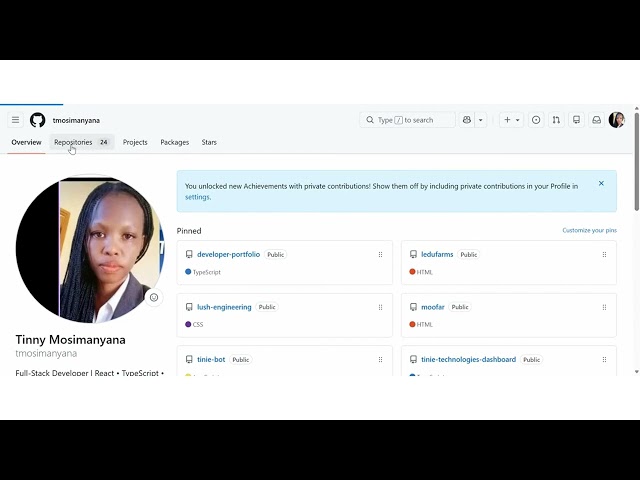The width and height of the screenshot is (640, 480).
Task: Open the moofar repository
Action: [433, 307]
